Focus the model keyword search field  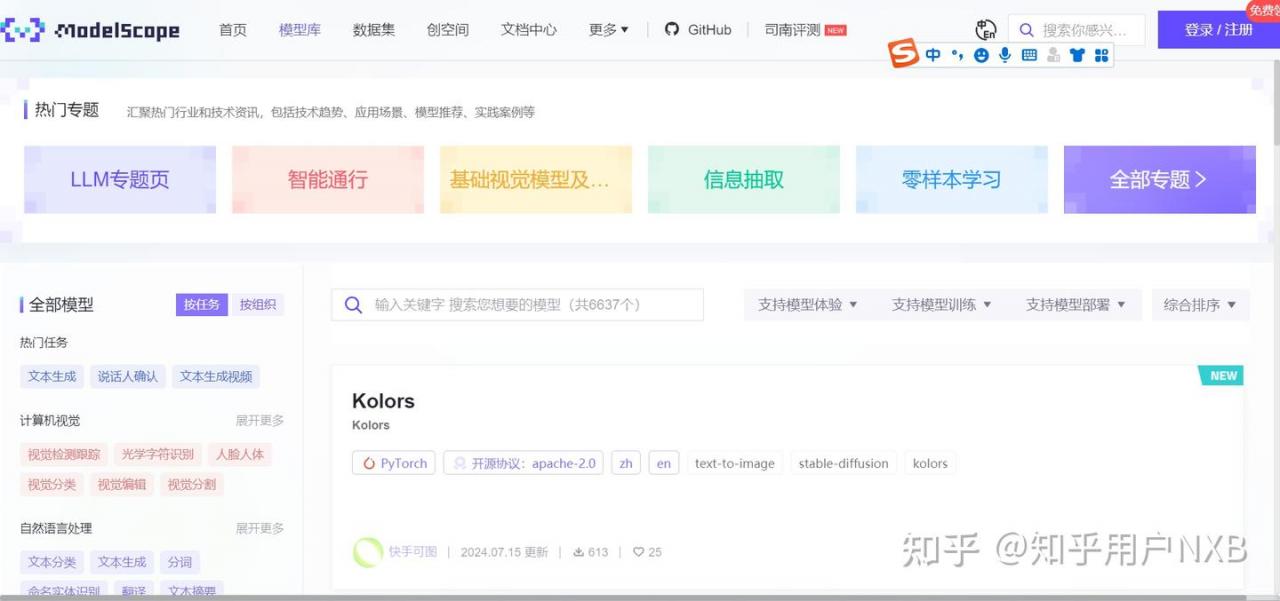518,305
